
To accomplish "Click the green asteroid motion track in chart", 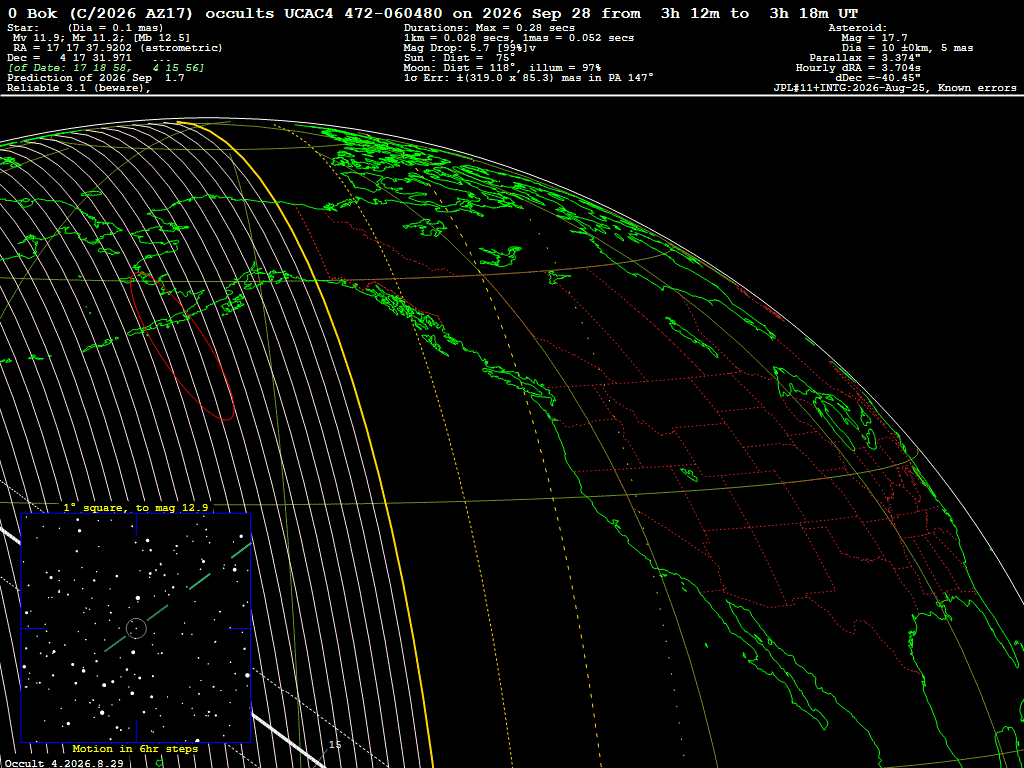I will (x=178, y=596).
